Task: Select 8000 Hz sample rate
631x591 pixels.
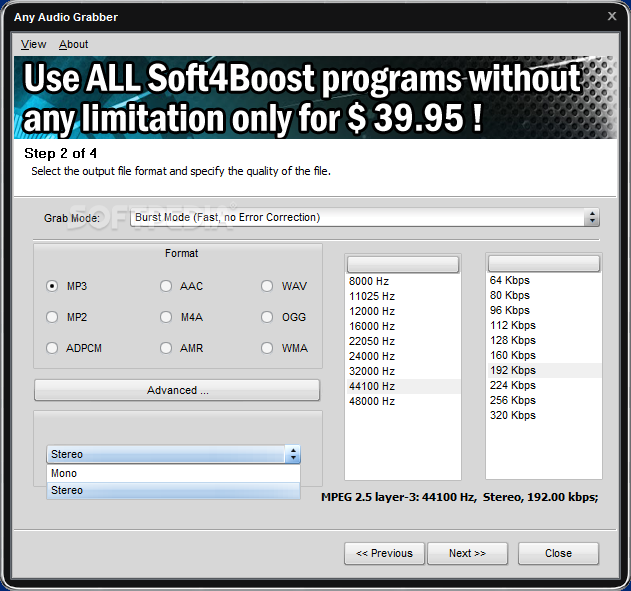Action: coord(403,281)
